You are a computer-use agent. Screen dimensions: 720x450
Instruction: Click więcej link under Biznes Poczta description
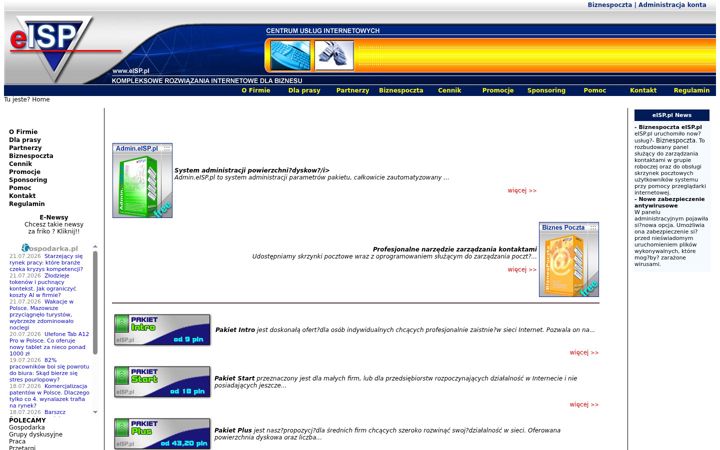pos(522,270)
